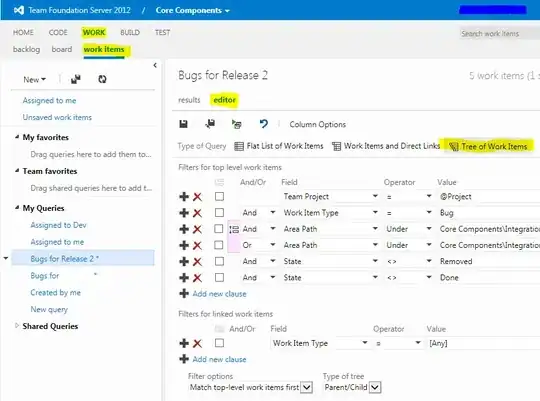Screen dimensions: 540x401
Task: Check the Team Project clause checkbox
Action: (219, 196)
